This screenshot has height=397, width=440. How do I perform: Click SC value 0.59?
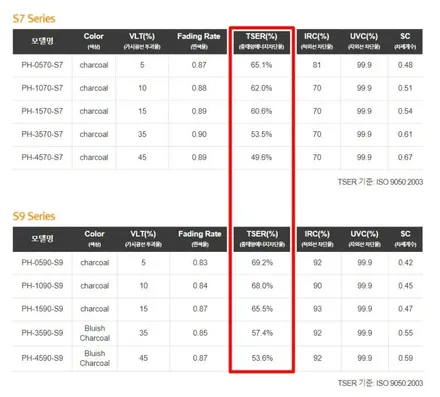405,358
